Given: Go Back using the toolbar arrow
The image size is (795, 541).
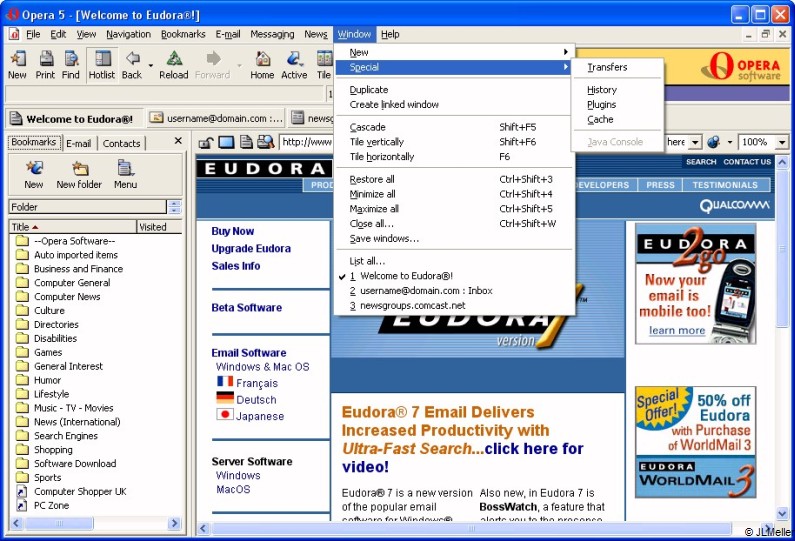Looking at the screenshot, I should [132, 64].
